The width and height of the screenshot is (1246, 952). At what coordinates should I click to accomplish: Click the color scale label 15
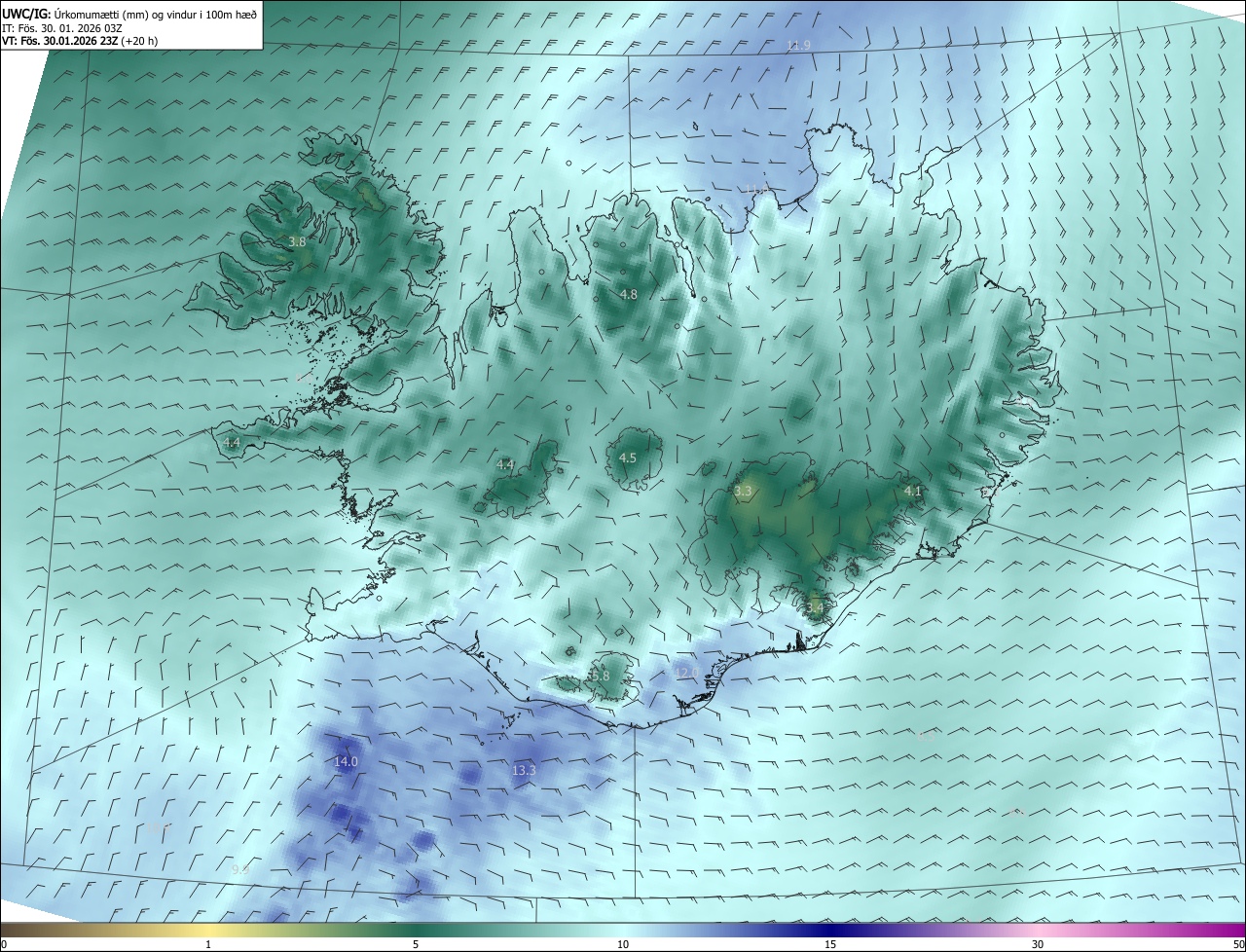830,944
